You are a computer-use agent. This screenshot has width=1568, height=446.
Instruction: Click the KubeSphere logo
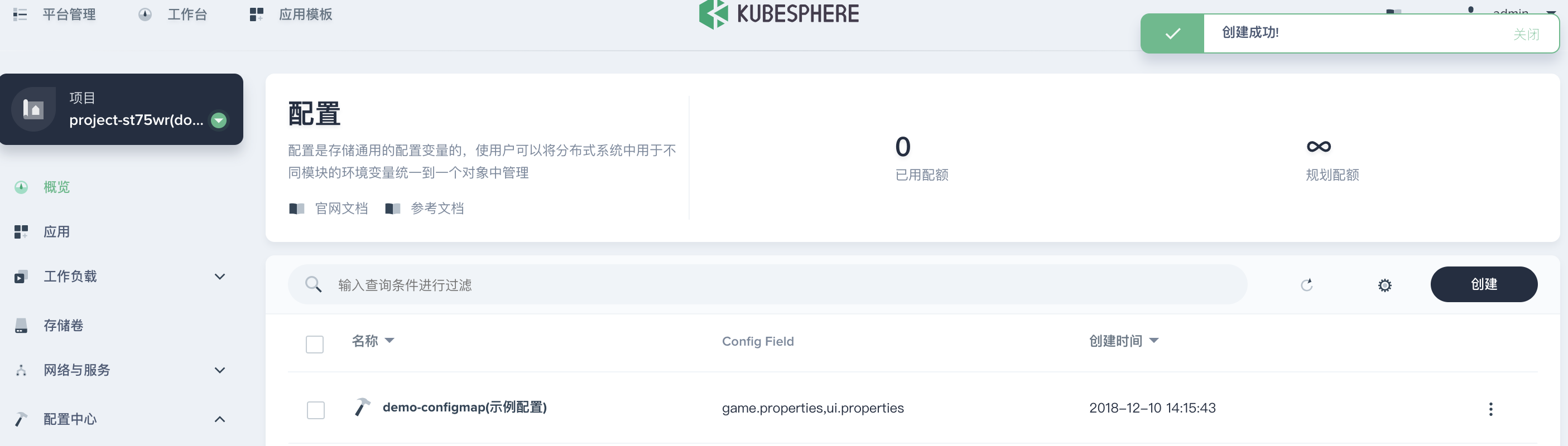click(779, 13)
